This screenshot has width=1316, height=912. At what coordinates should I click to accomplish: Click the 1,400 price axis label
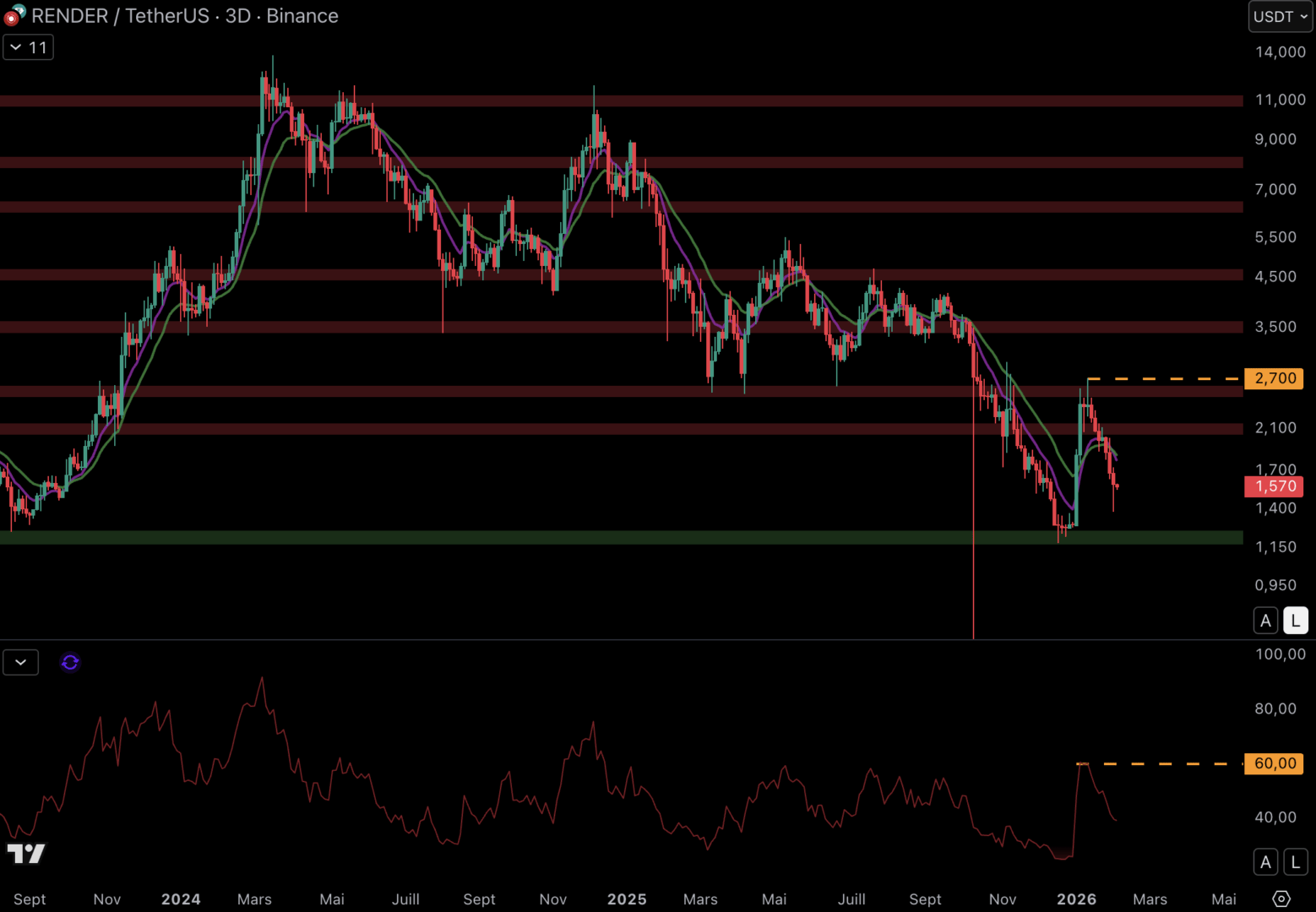[1275, 508]
